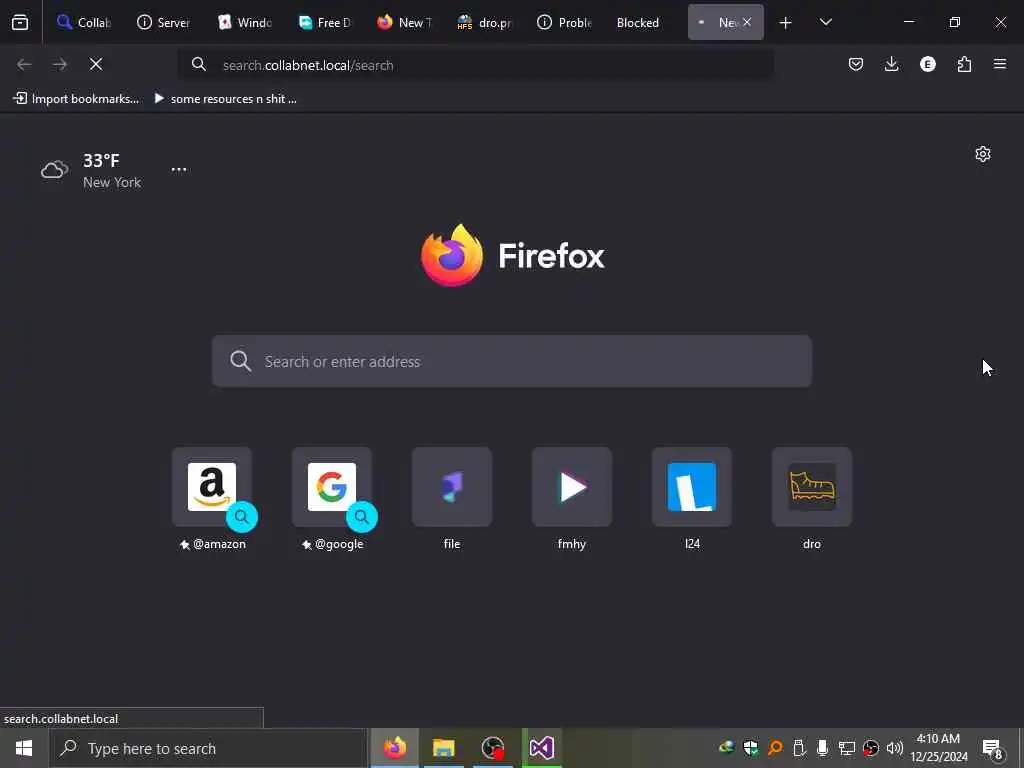
Task: Click Firefox icon in taskbar
Action: pyautogui.click(x=394, y=748)
